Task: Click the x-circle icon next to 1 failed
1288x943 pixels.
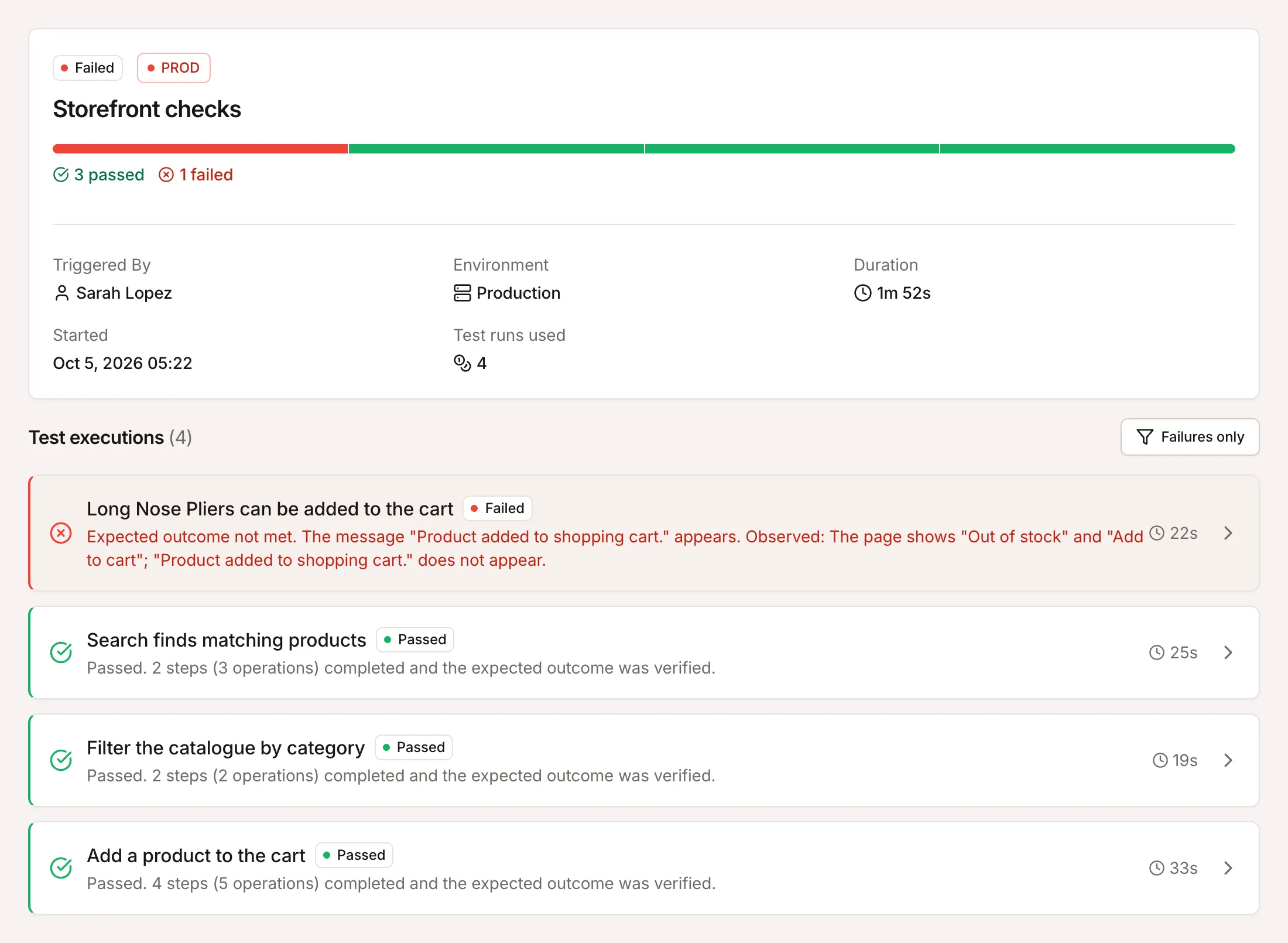Action: (166, 175)
